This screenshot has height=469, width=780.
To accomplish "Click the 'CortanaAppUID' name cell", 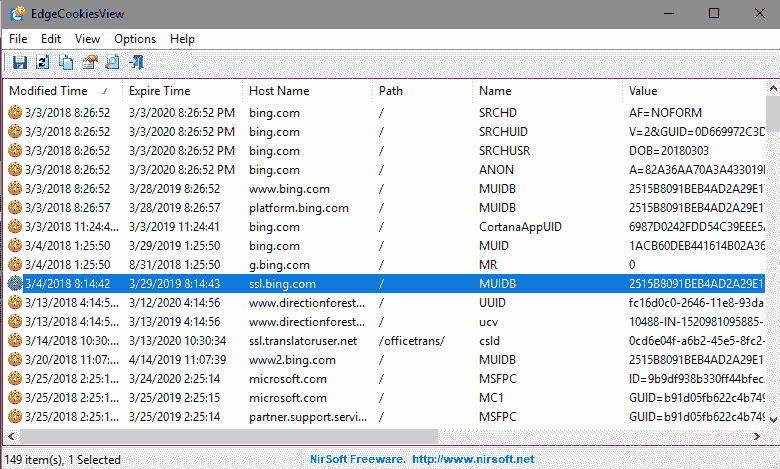I will pyautogui.click(x=520, y=227).
